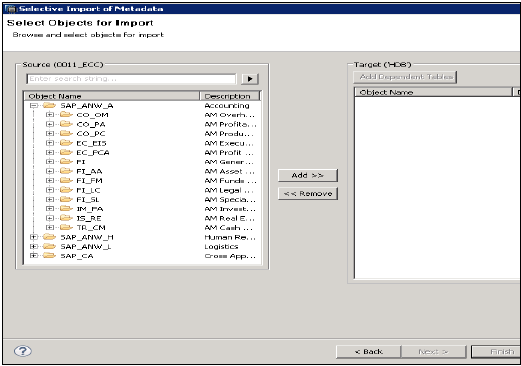Expand the SAP_ANW_H tree node
Screen dimensions: 521x366
tap(33, 237)
